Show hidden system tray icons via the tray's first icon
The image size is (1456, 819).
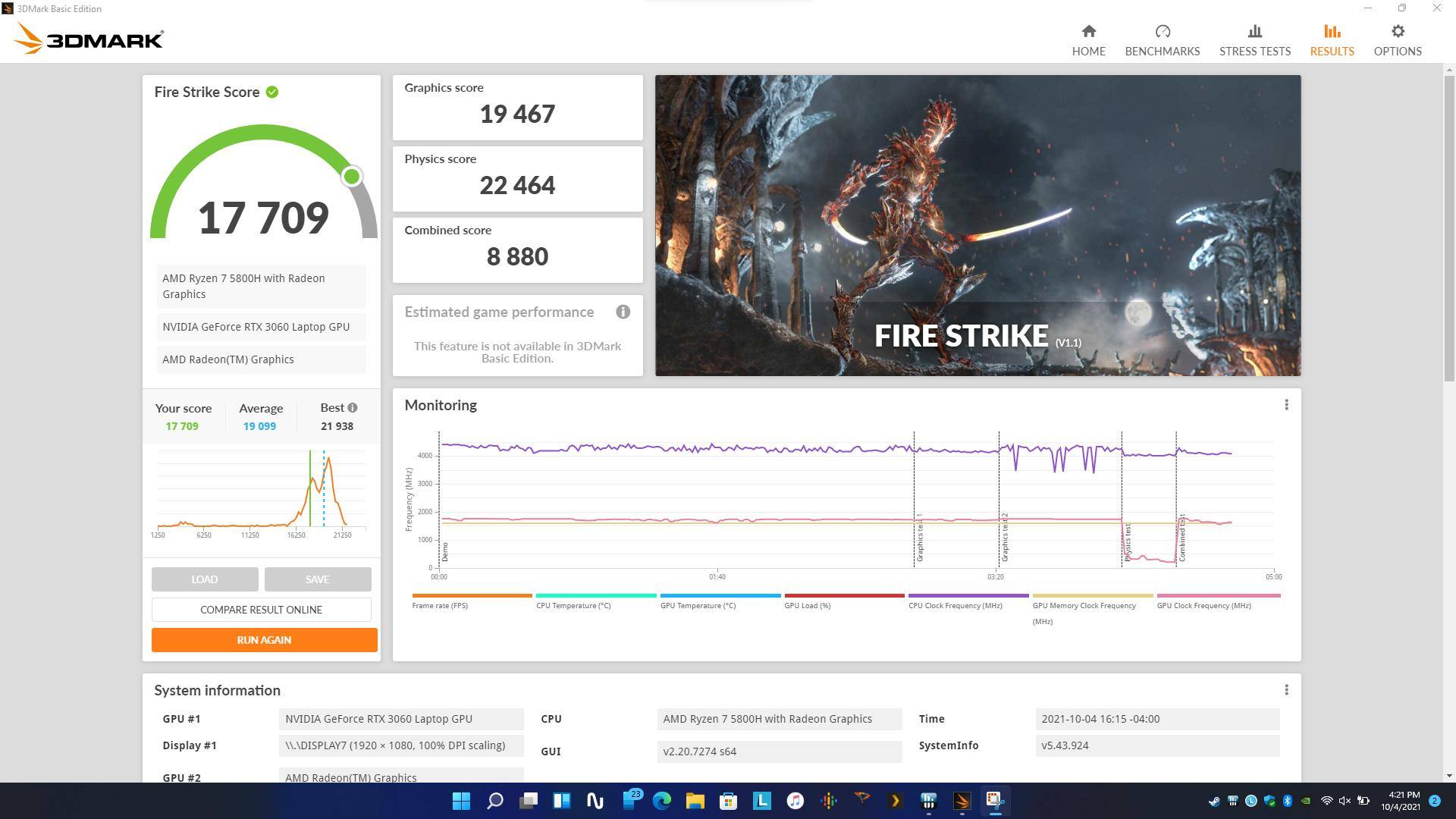point(1214,801)
